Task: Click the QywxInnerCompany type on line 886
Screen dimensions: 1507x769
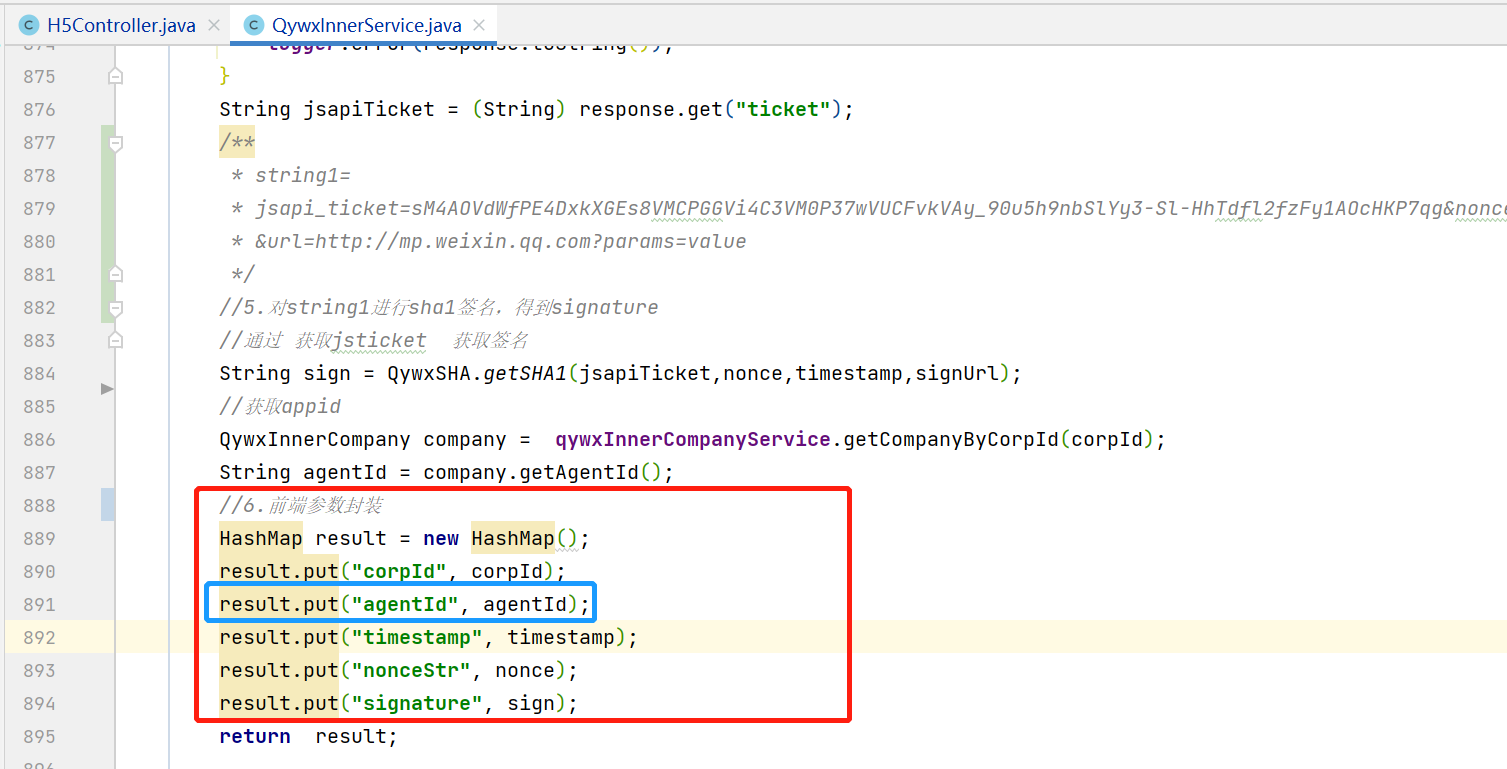Action: (x=315, y=439)
